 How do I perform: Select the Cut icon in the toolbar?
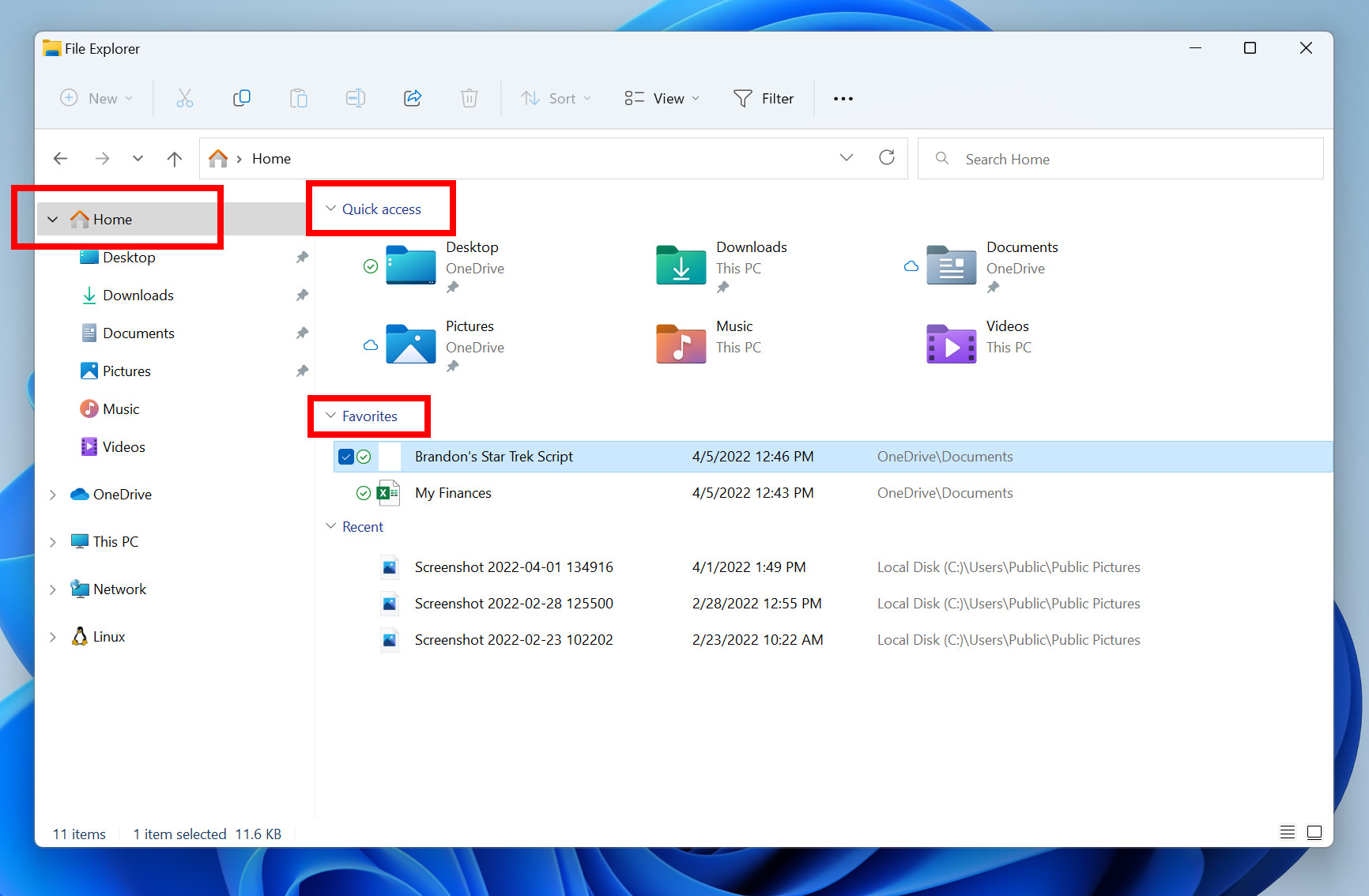[184, 98]
